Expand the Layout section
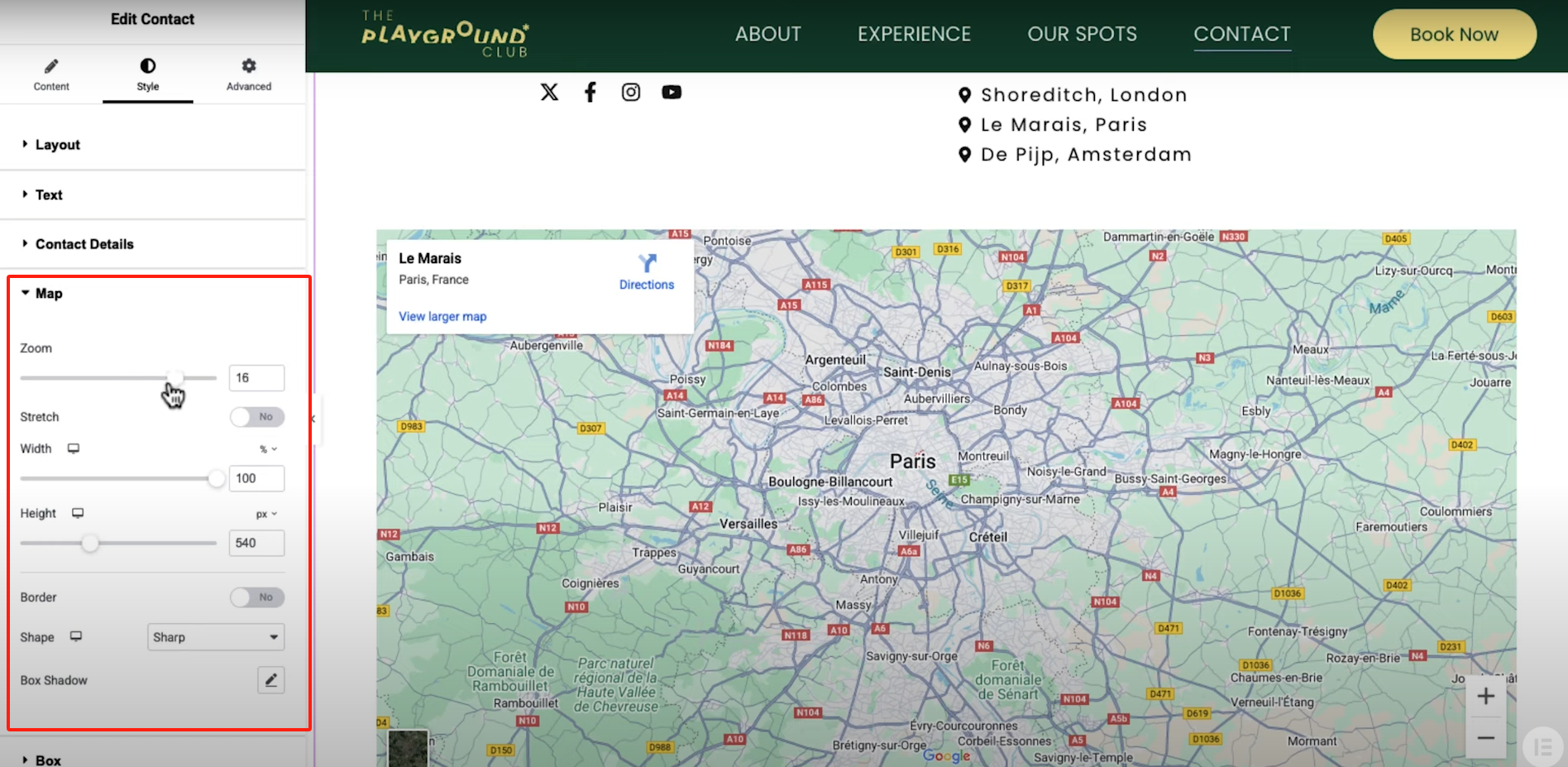The image size is (1568, 767). [57, 145]
